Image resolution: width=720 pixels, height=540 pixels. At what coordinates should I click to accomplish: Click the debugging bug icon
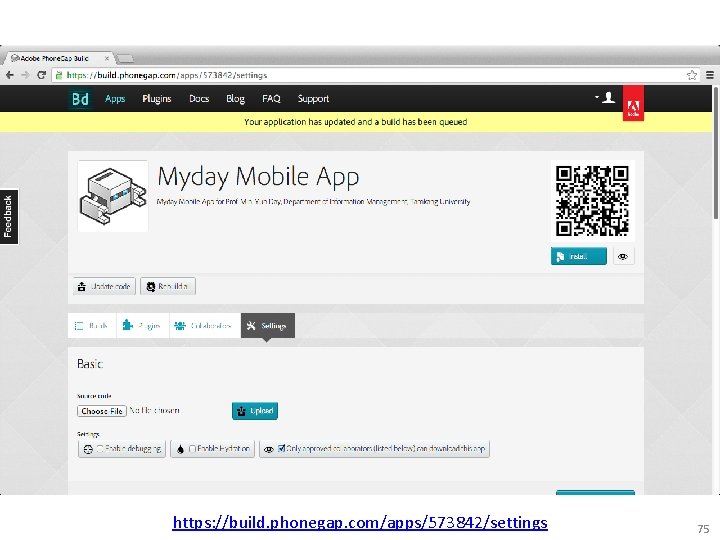[x=88, y=449]
